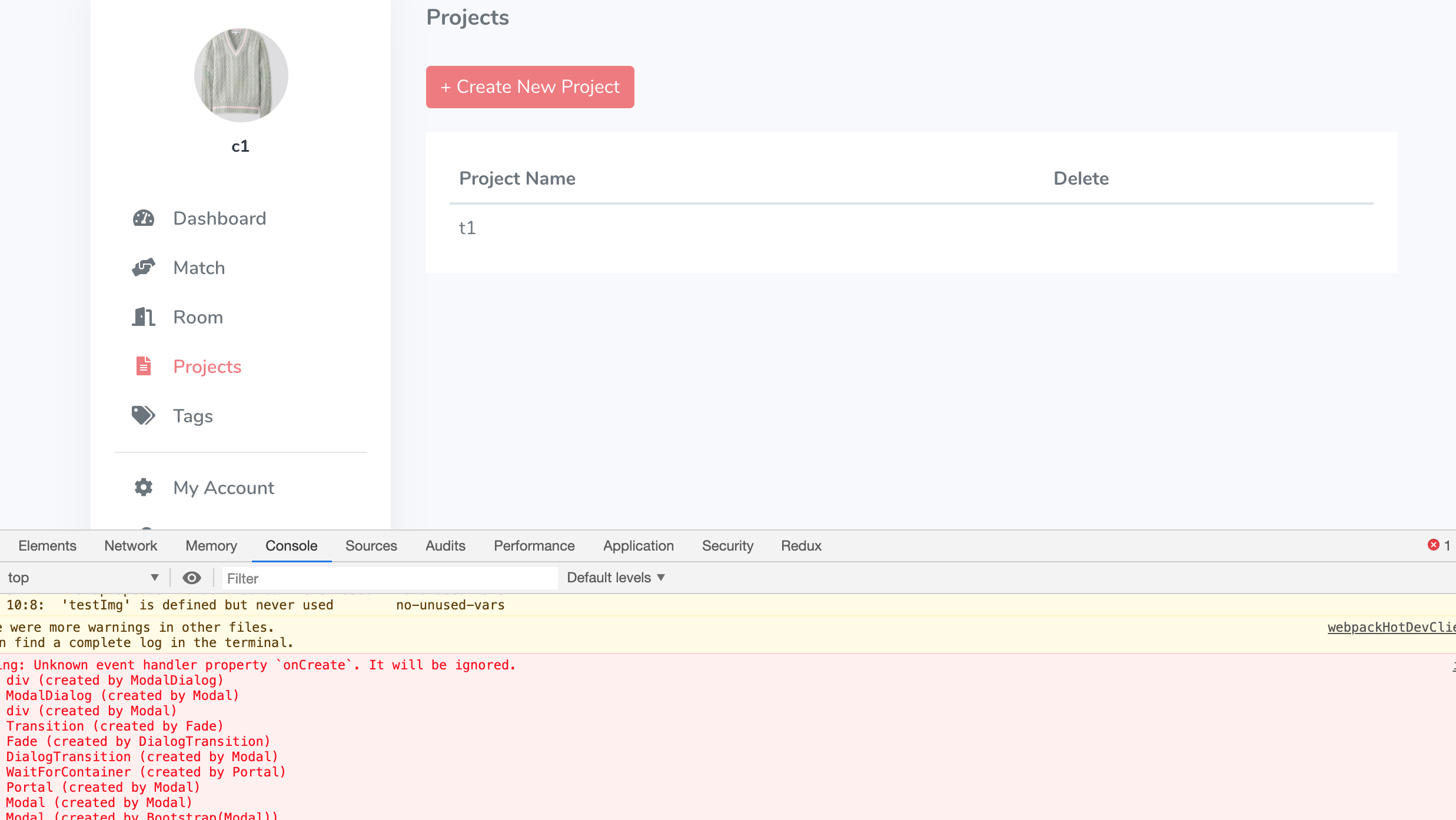
Task: Click the Projects page heading
Action: click(467, 18)
